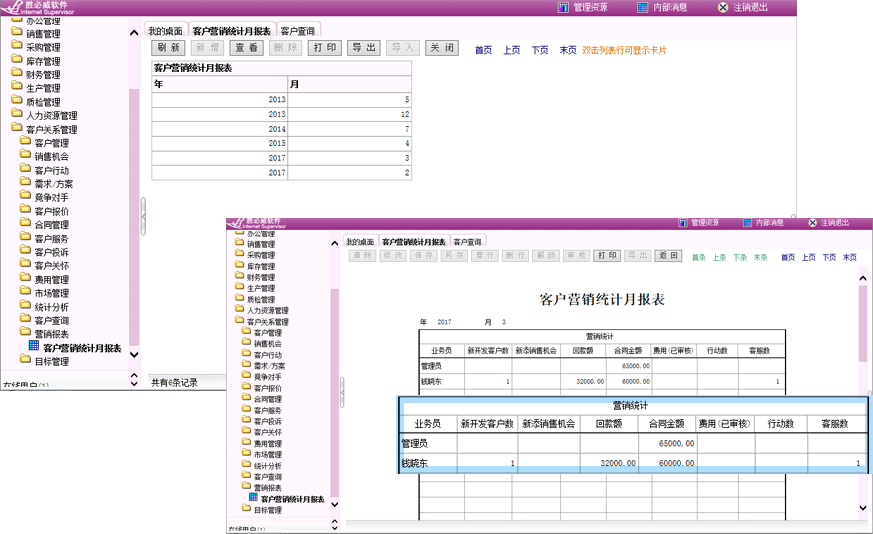873x534 pixels.
Task: Click the green 下条 link in the front window
Action: click(740, 257)
